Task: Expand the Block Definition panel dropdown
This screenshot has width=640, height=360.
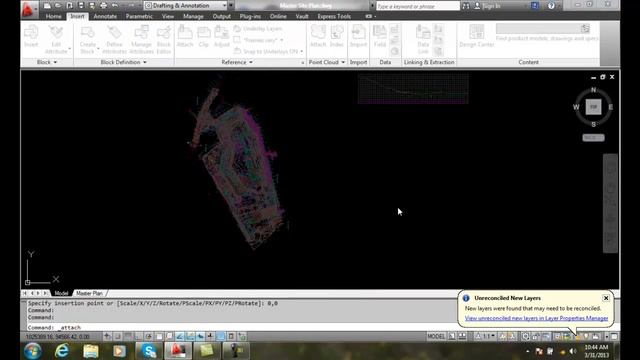Action: [123, 62]
